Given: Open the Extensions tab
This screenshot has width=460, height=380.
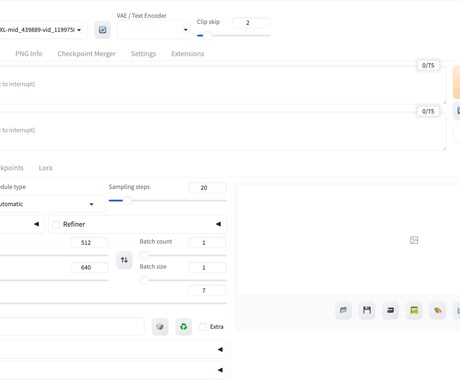Looking at the screenshot, I should 188,54.
